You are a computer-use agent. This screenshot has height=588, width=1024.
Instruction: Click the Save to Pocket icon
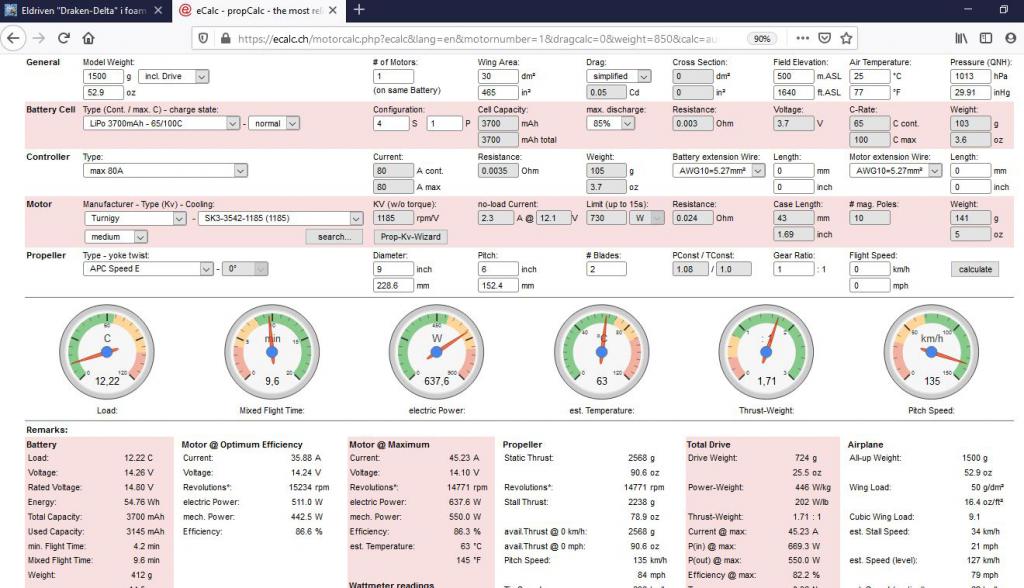(x=822, y=38)
